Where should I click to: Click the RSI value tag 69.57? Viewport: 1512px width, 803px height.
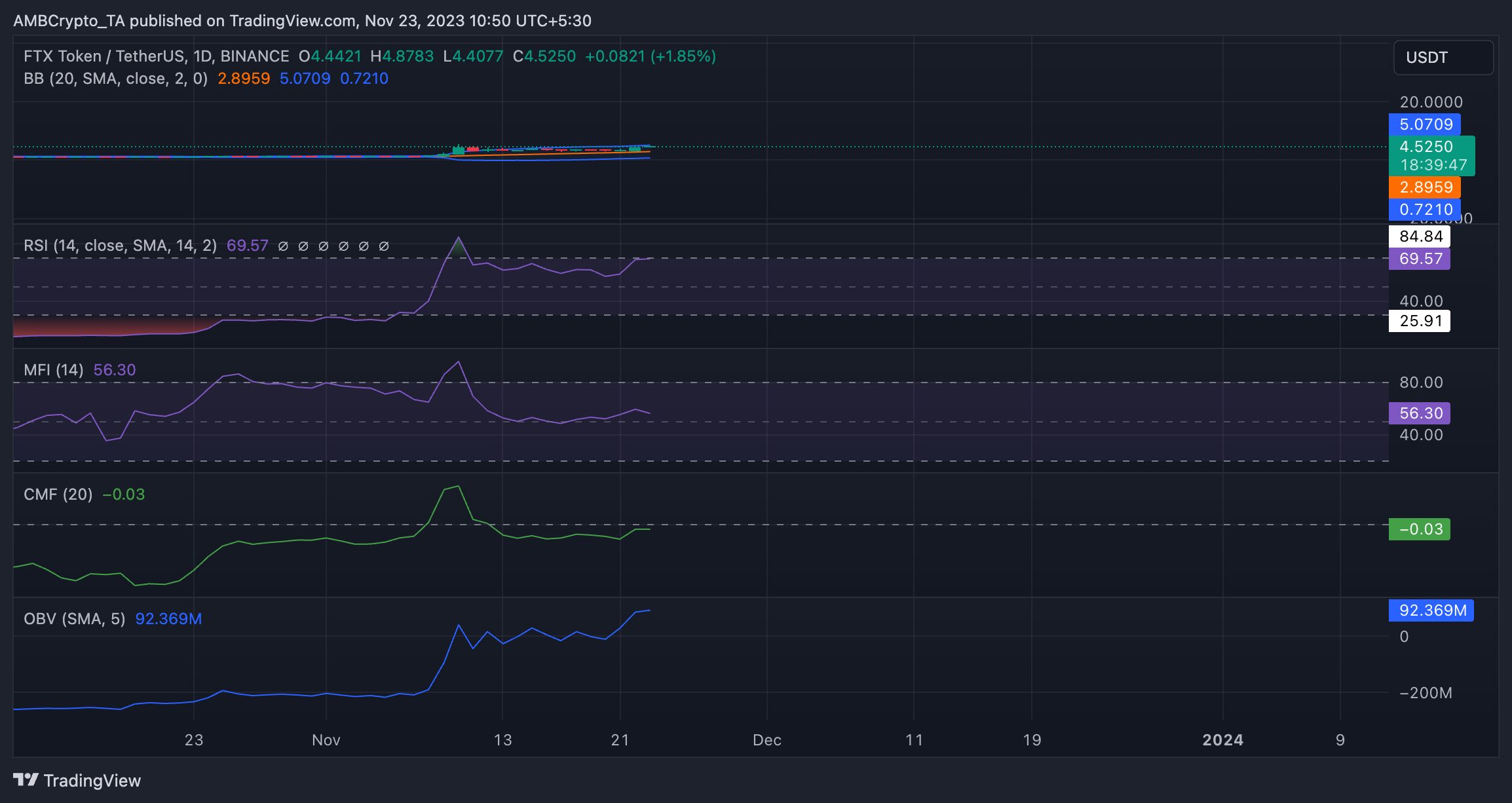tap(1420, 259)
